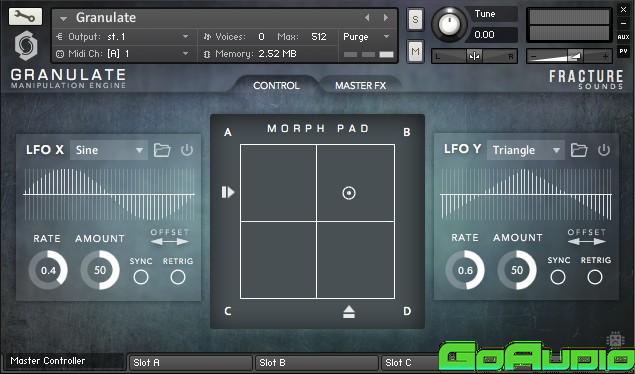
Task: Enable LFO X Retrig option
Action: [x=178, y=277]
